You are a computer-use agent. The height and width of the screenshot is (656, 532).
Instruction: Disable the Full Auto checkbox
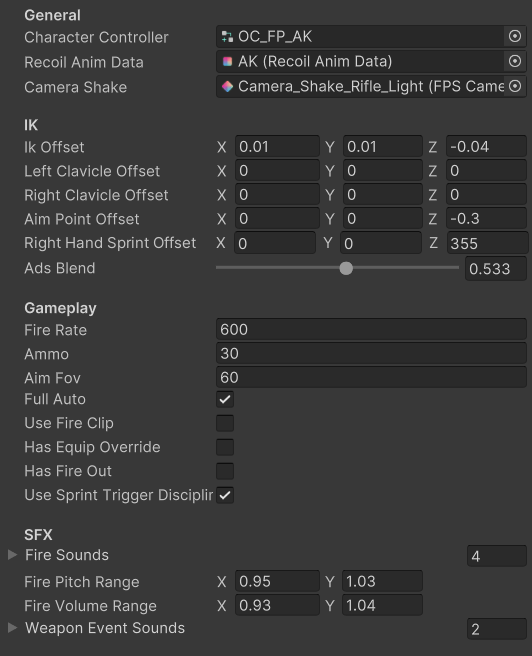[225, 399]
